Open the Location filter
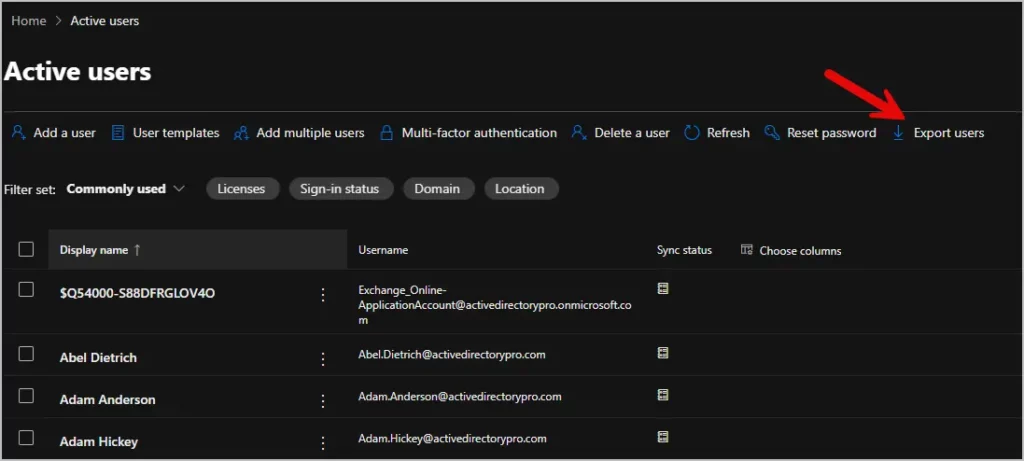Screen dimensions: 1024x461 tap(520, 189)
